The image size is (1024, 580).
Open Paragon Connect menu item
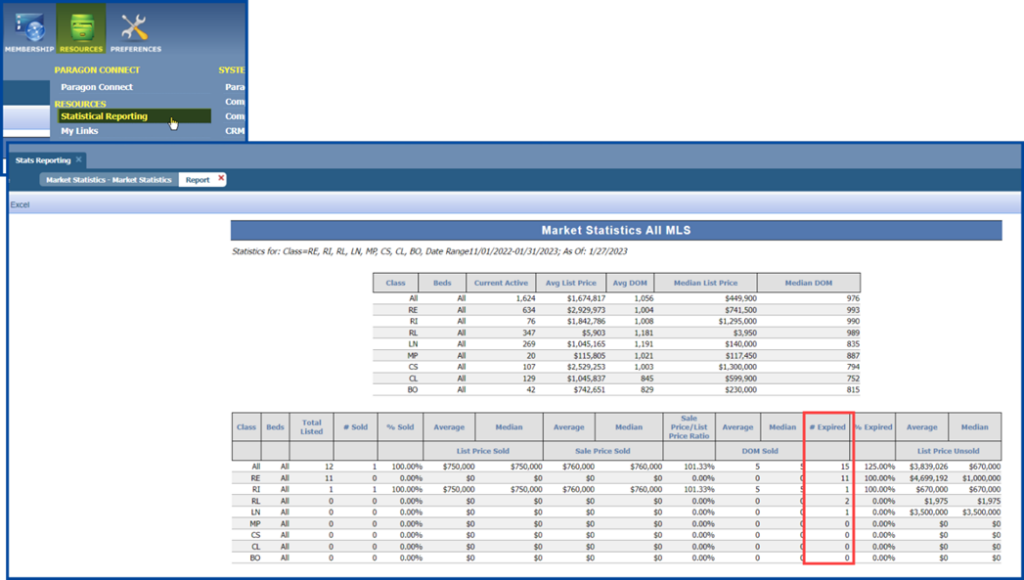click(96, 87)
